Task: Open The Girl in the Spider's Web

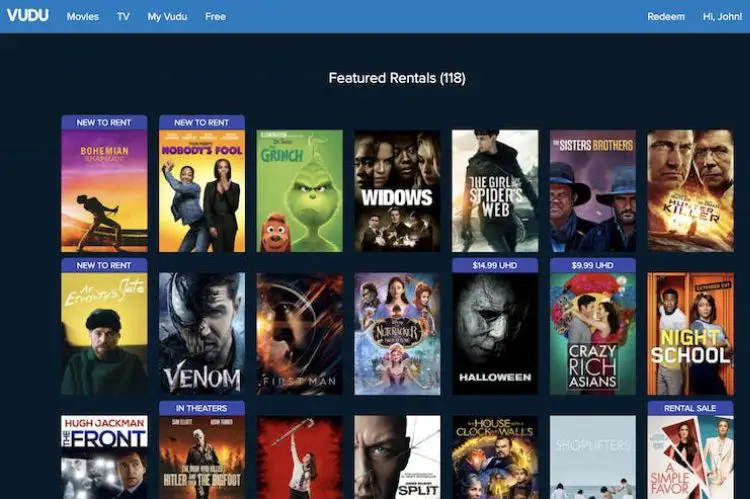Action: tap(495, 191)
